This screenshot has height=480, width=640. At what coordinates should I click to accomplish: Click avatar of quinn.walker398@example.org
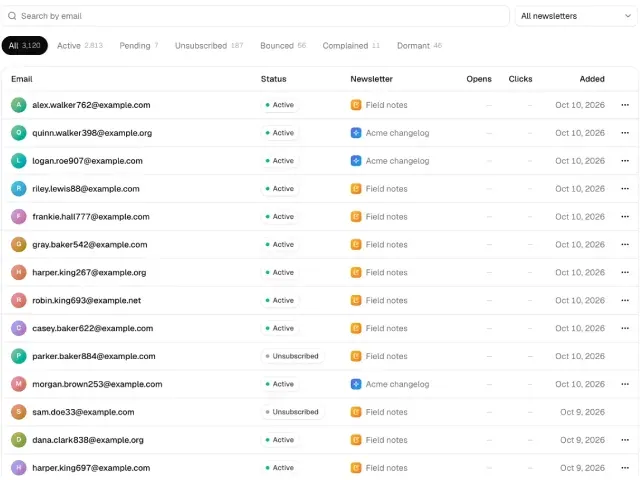[19, 133]
